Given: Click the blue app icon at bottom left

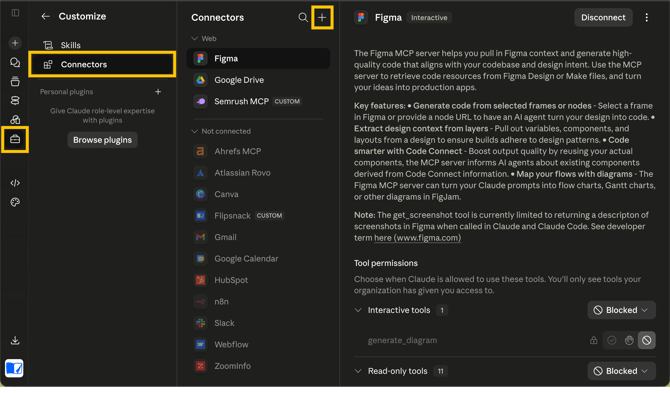Looking at the screenshot, I should (14, 368).
